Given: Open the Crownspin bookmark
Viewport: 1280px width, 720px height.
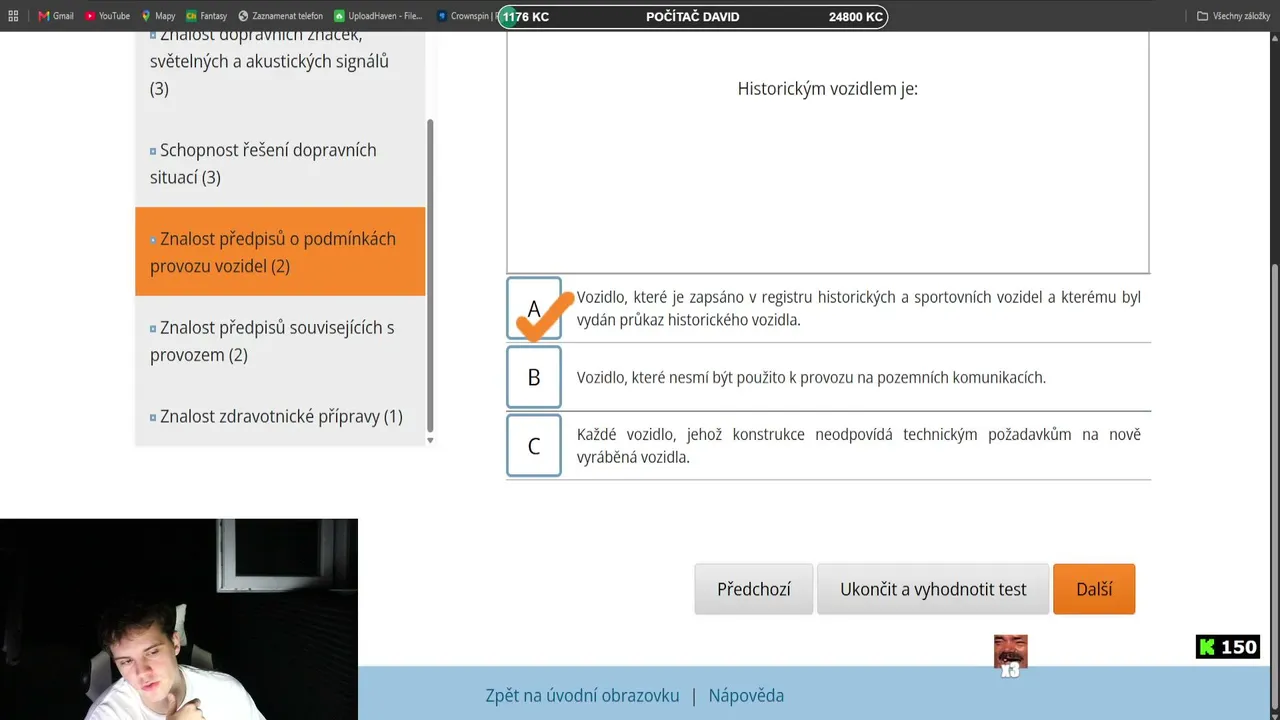Looking at the screenshot, I should click(468, 16).
